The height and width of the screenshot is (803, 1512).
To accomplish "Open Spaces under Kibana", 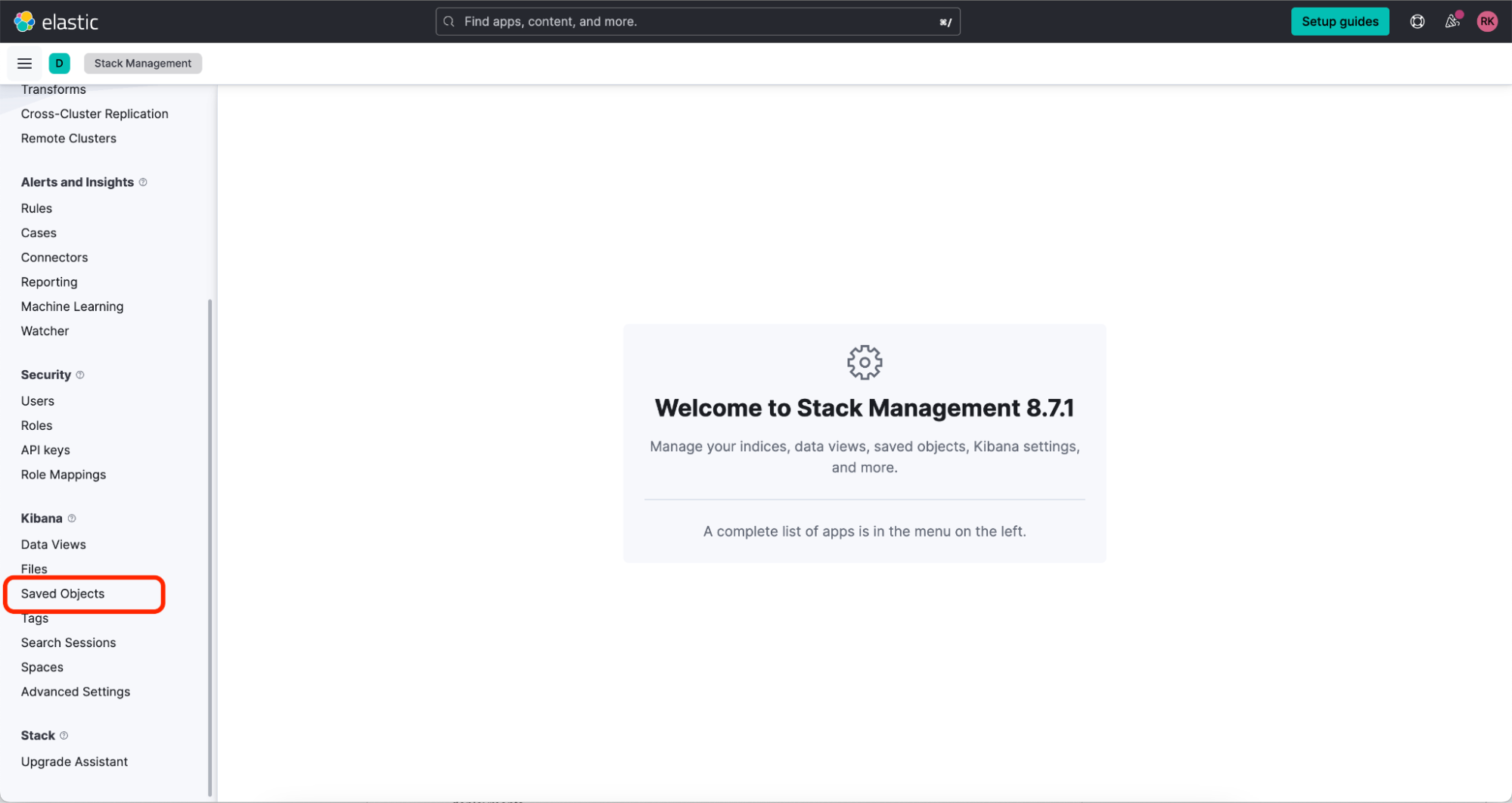I will coord(42,668).
